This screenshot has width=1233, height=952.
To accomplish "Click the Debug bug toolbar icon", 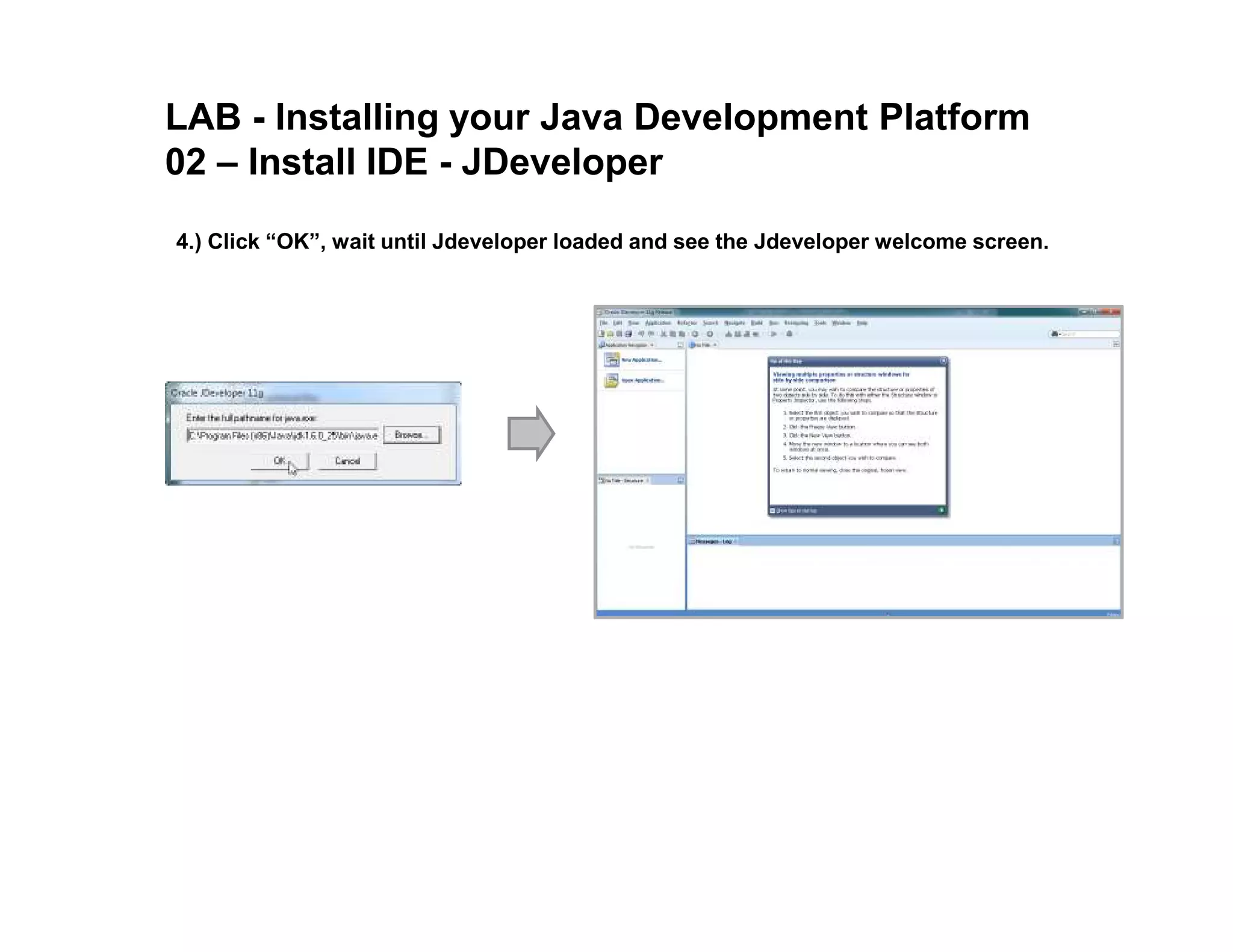I will (789, 334).
